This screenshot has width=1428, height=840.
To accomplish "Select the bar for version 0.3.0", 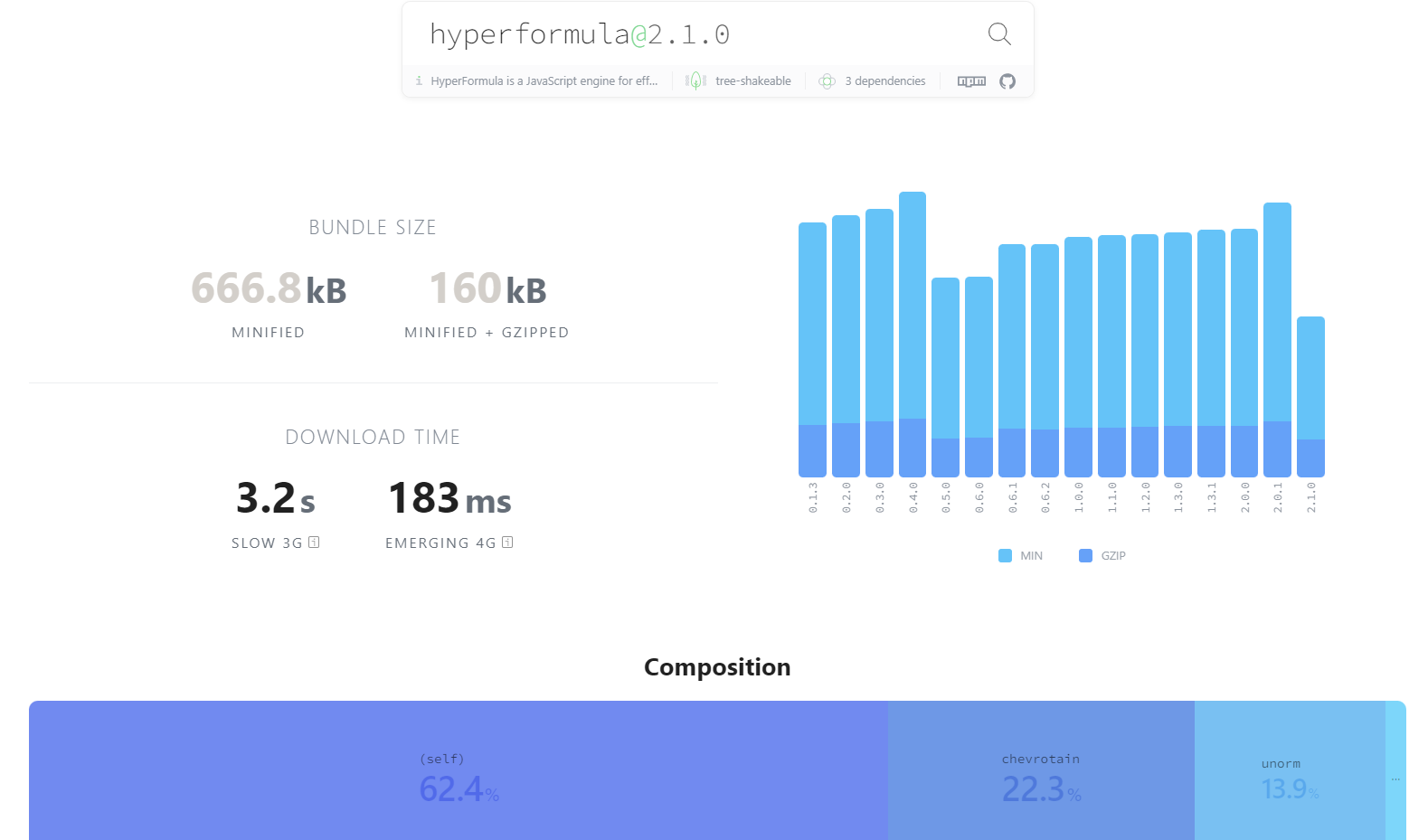I will [879, 343].
